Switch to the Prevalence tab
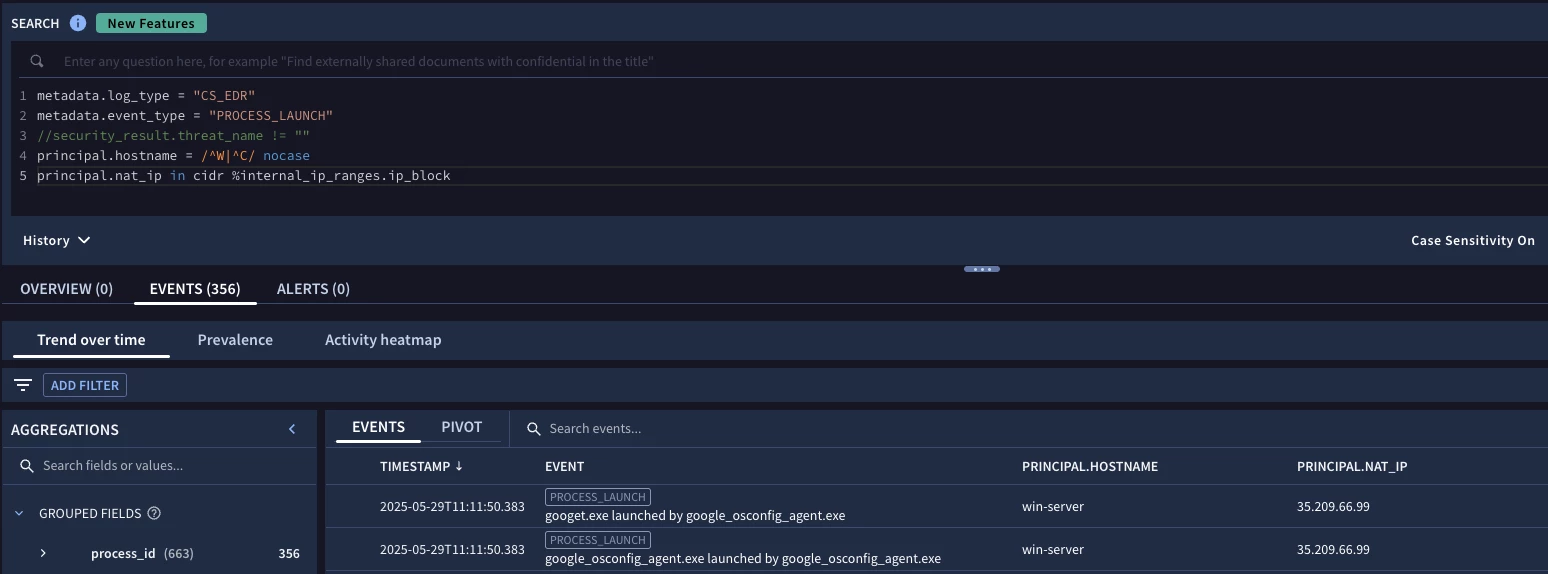1548x574 pixels. (235, 340)
